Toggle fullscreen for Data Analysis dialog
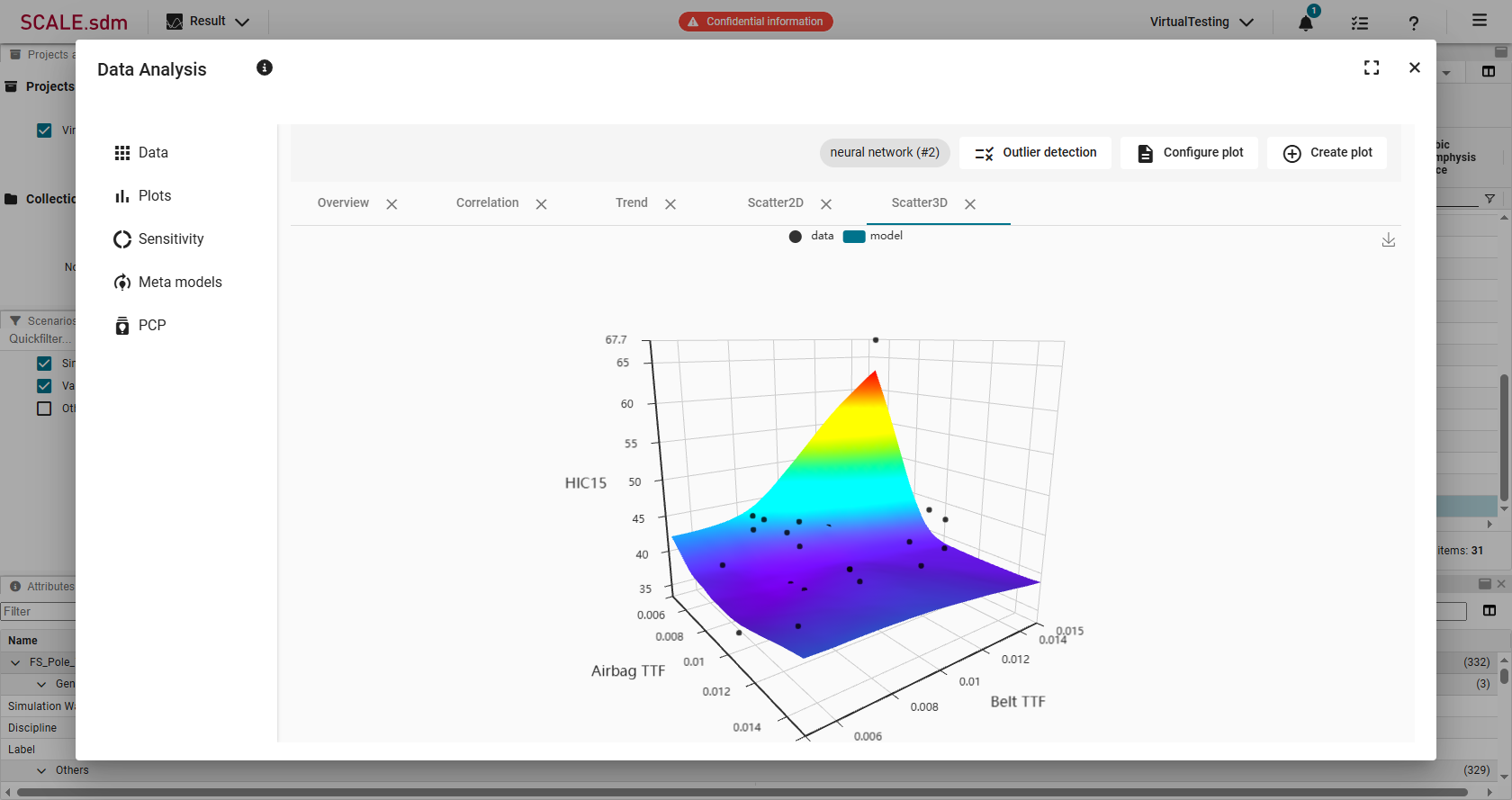This screenshot has width=1512, height=800. (1372, 67)
